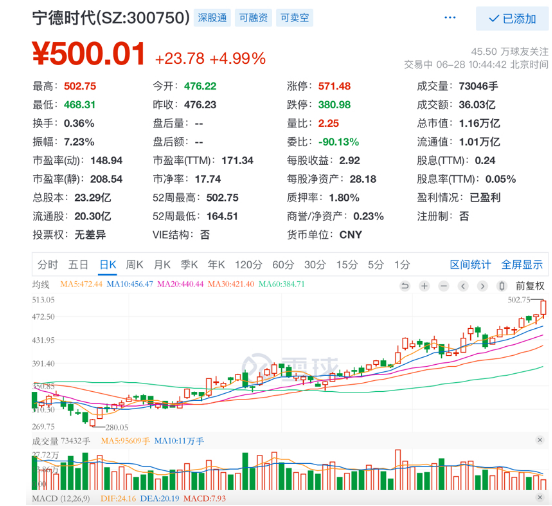Open 区间统计 range statistics
The image size is (552, 506).
tap(470, 264)
